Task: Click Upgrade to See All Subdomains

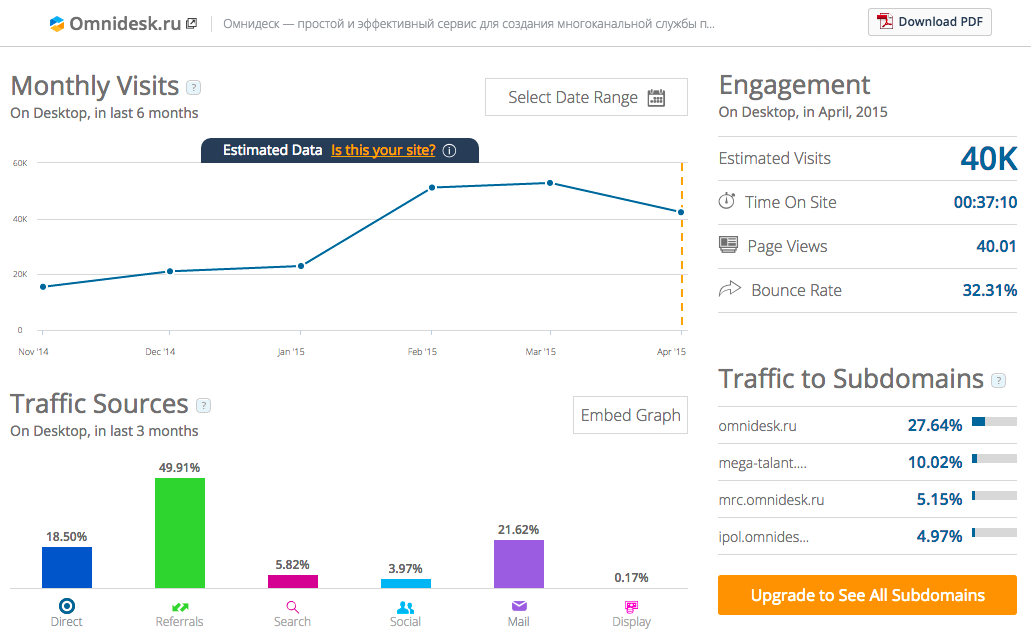Action: [x=867, y=595]
